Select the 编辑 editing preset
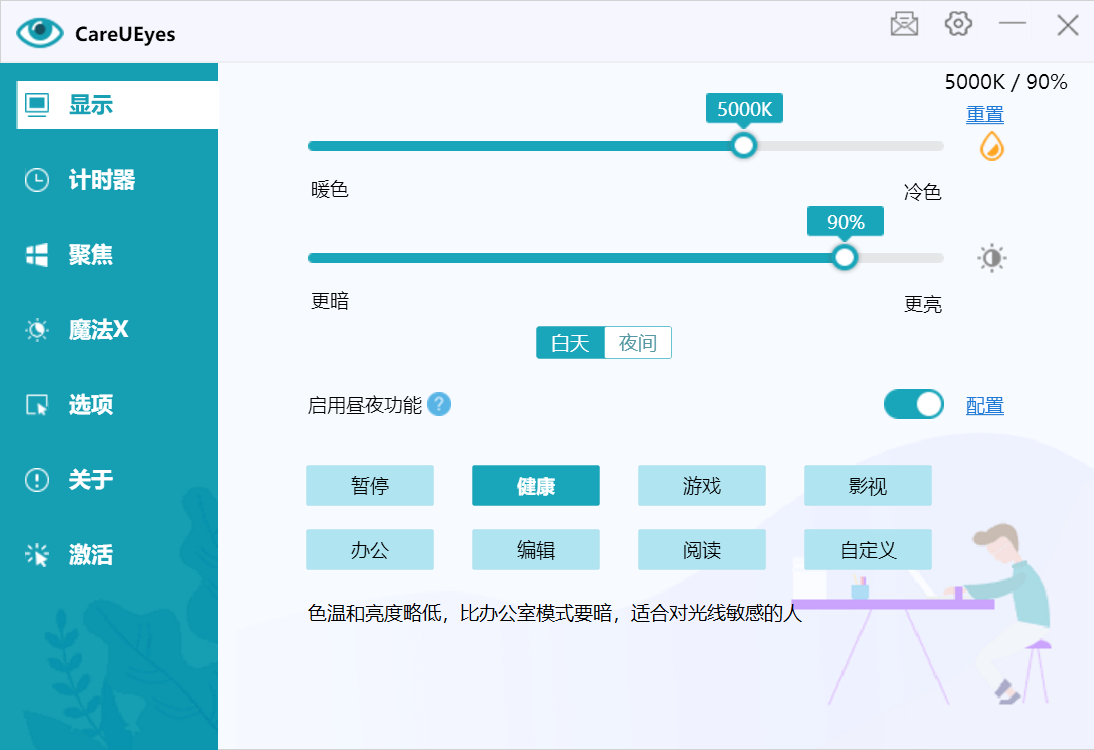The height and width of the screenshot is (750, 1094). point(536,550)
